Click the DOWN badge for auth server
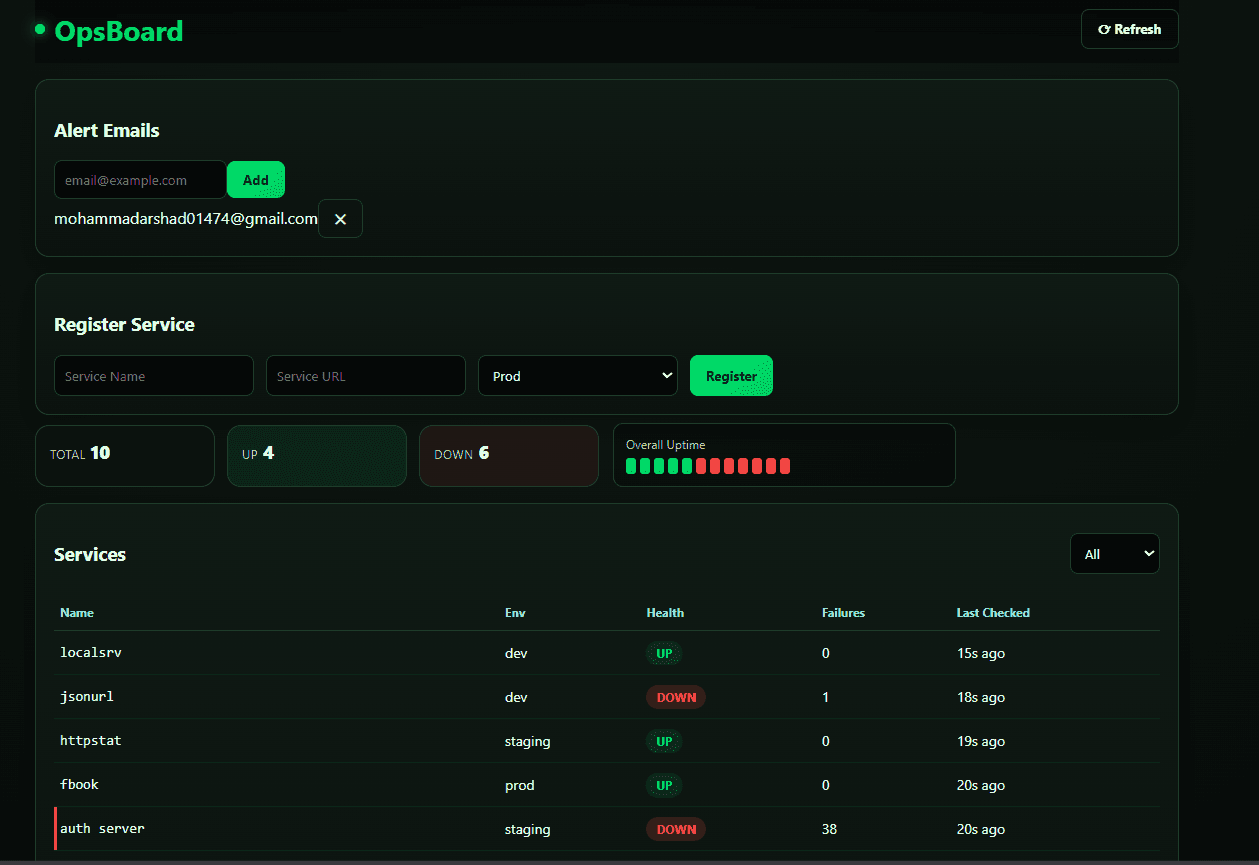This screenshot has width=1259, height=865. [675, 829]
